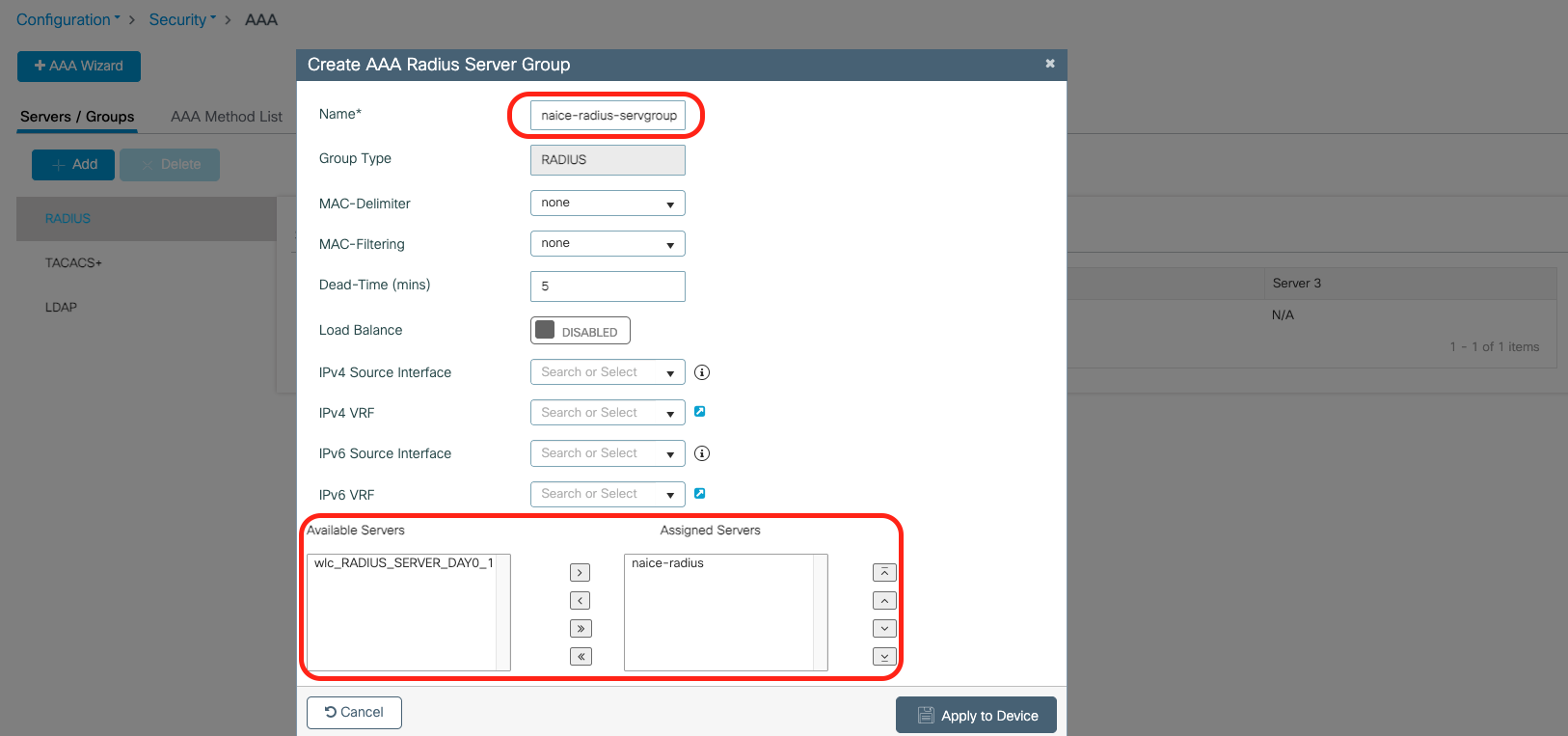Select TACACS+ in the left sidebar
This screenshot has height=736, width=1568.
tap(73, 262)
